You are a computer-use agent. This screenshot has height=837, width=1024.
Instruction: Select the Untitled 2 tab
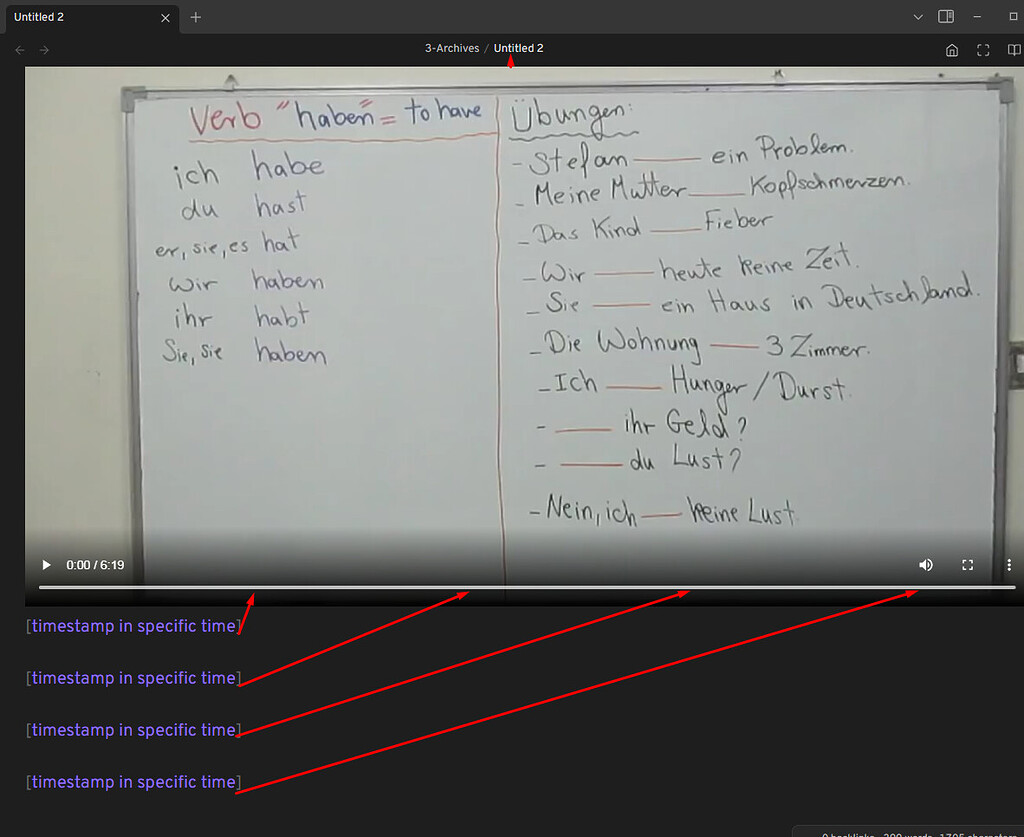pyautogui.click(x=92, y=18)
